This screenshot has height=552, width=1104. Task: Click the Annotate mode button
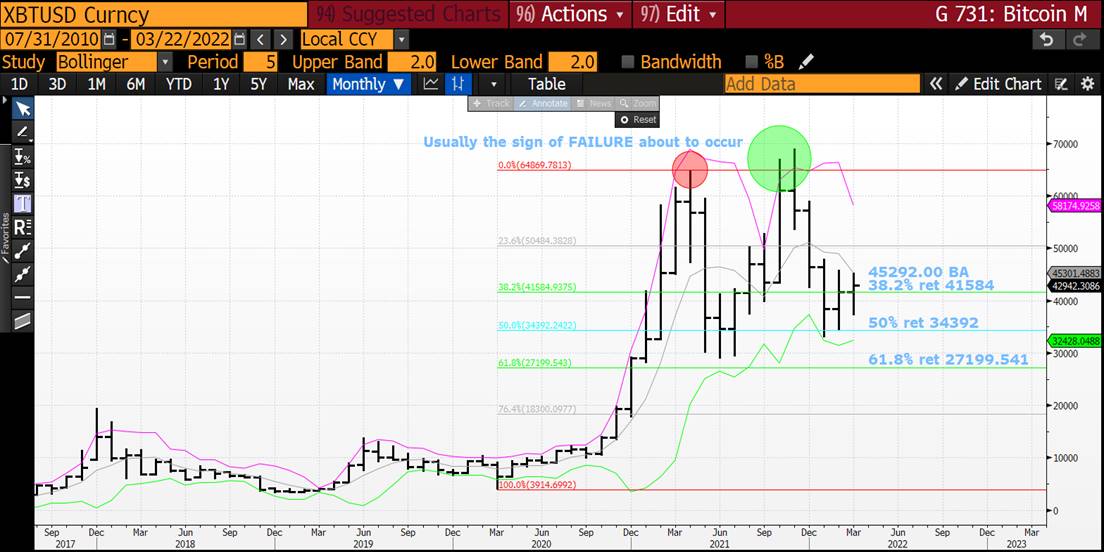(x=541, y=104)
